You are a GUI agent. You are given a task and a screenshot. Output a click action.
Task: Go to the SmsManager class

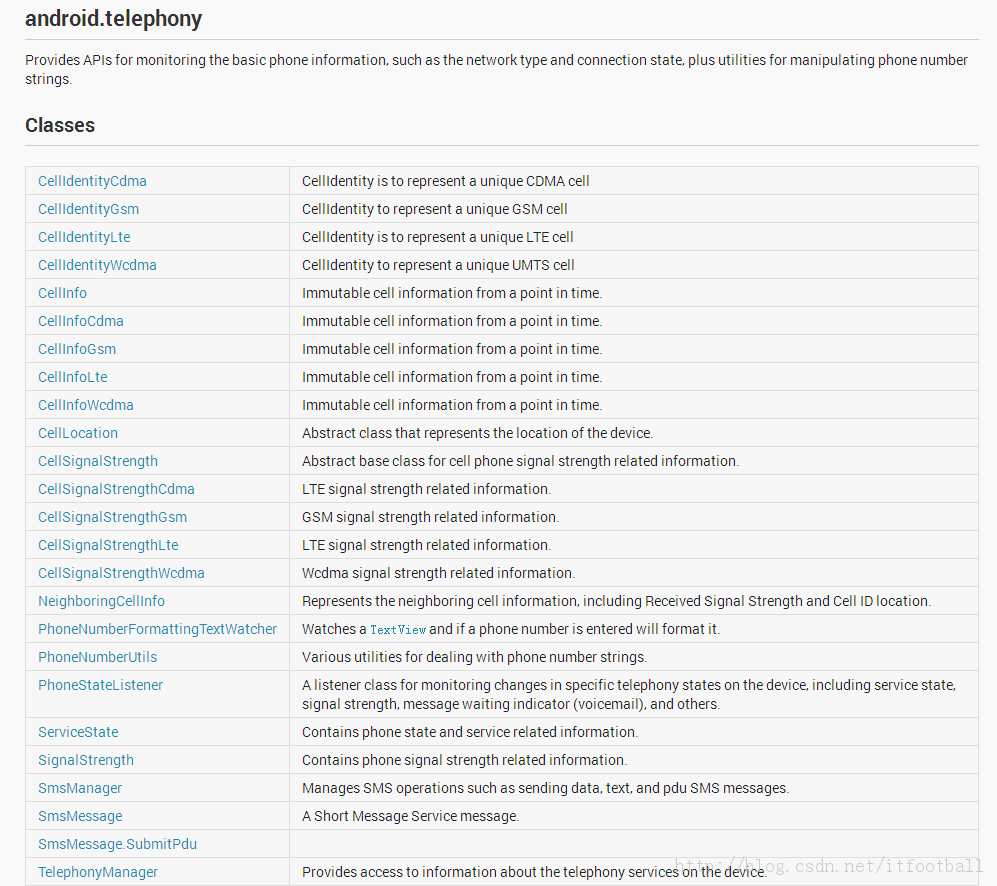(80, 788)
